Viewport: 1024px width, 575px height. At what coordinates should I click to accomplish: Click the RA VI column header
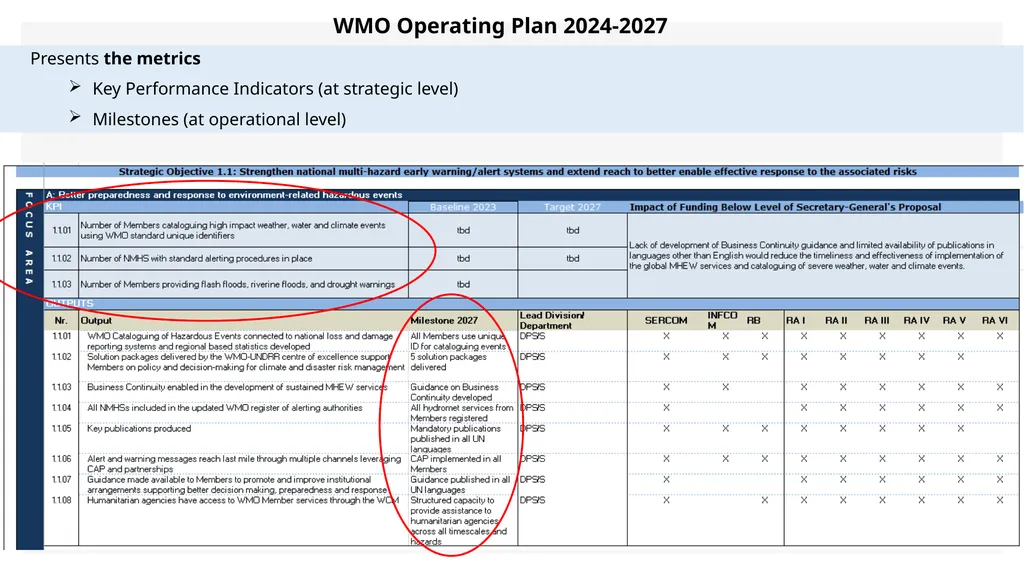pos(995,320)
